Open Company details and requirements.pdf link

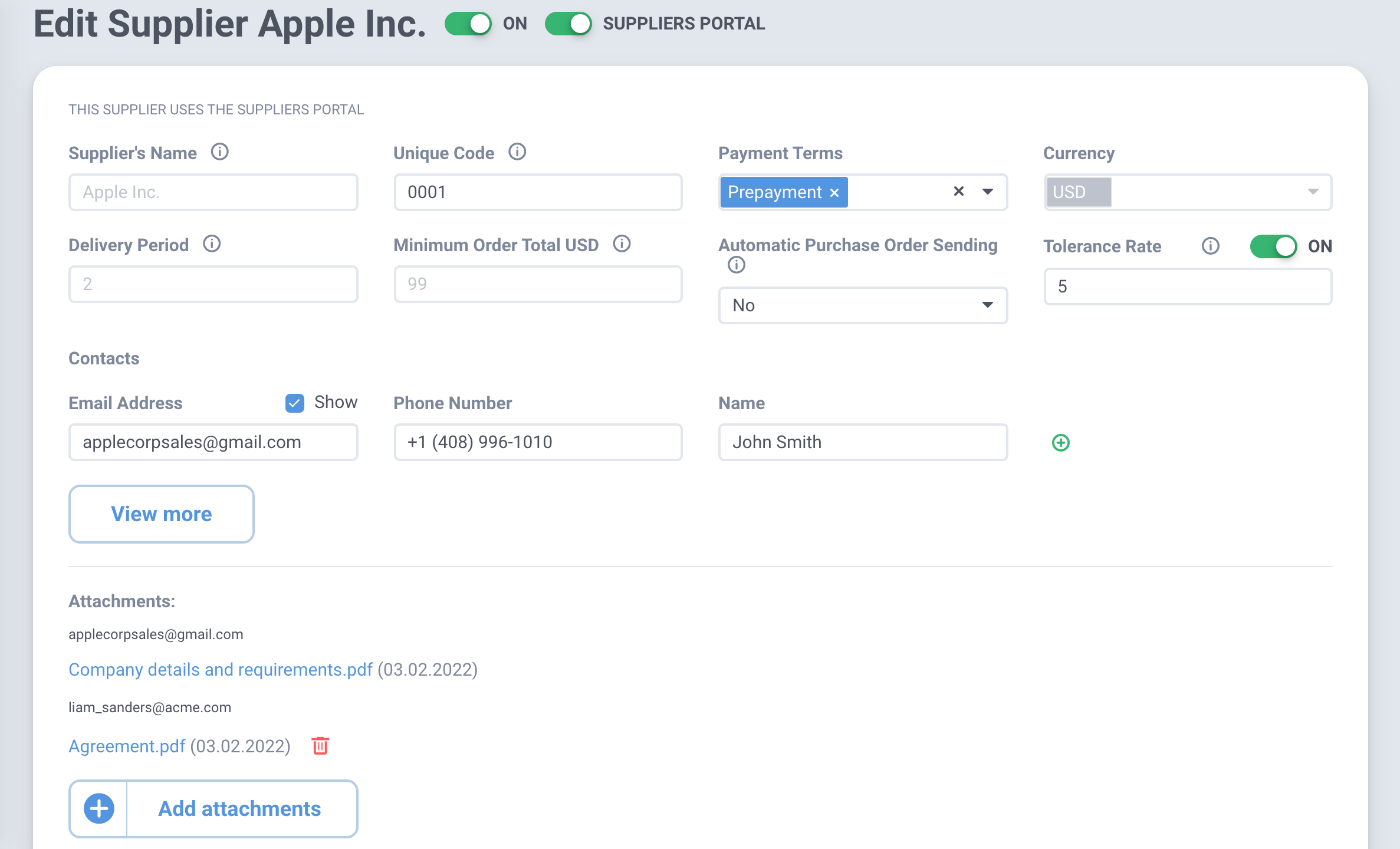tap(221, 670)
